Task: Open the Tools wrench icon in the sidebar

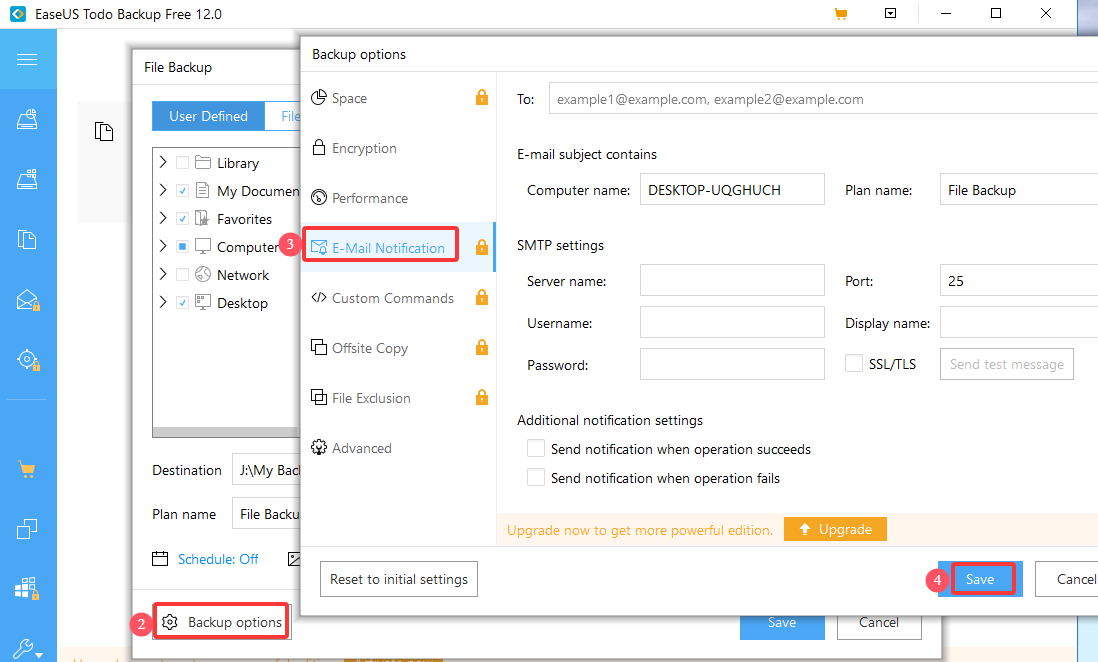Action: [27, 649]
